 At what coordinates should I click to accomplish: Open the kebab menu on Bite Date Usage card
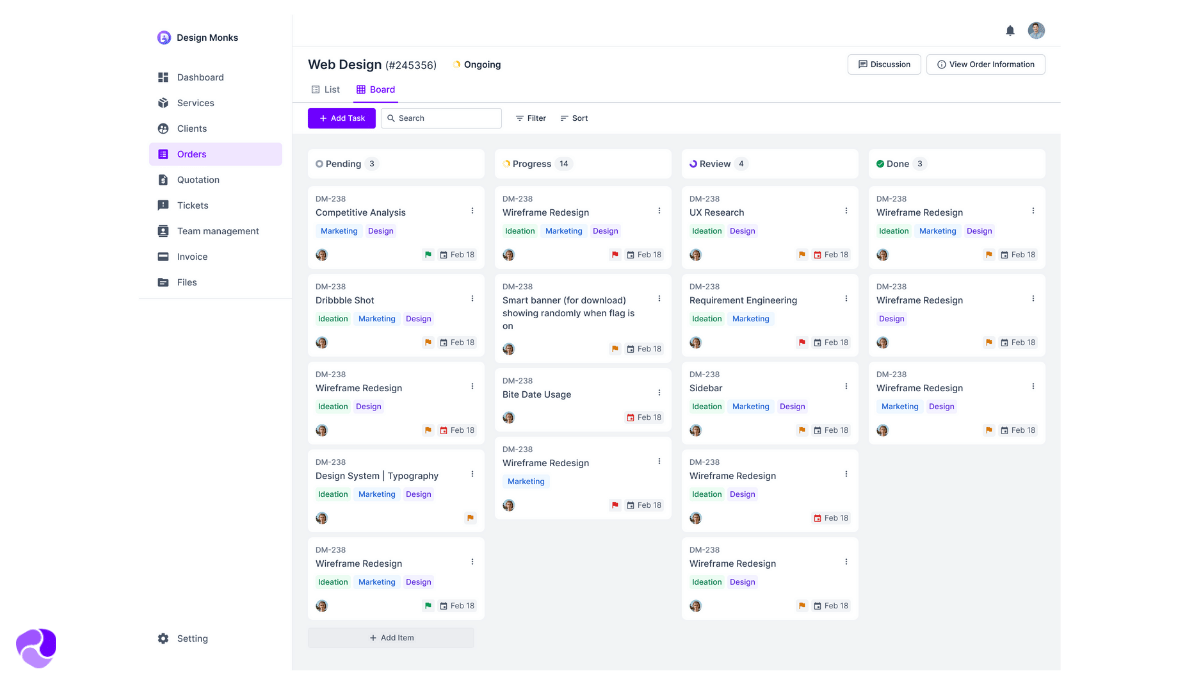tap(659, 393)
